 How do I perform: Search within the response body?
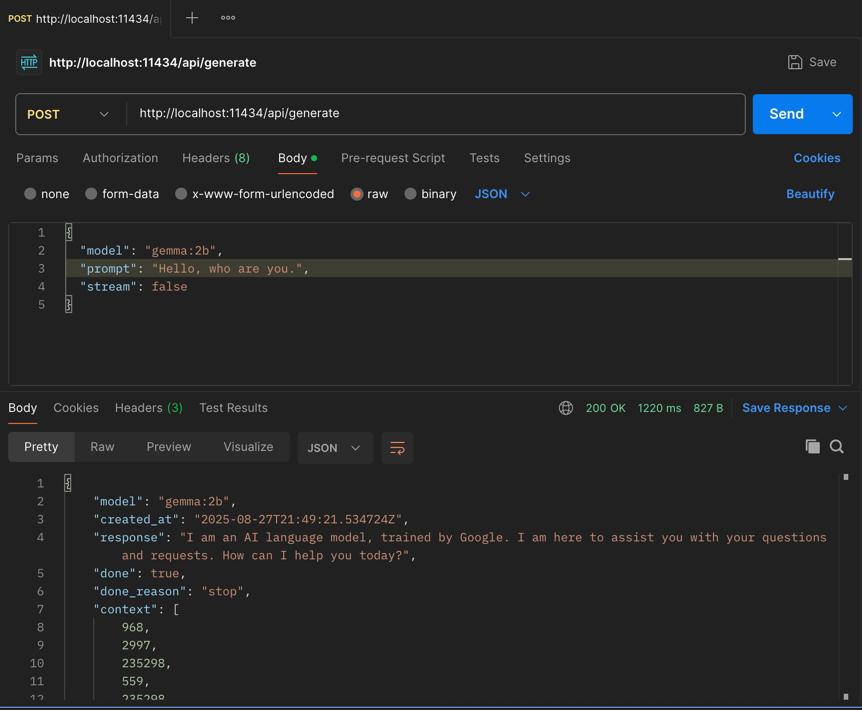click(837, 446)
